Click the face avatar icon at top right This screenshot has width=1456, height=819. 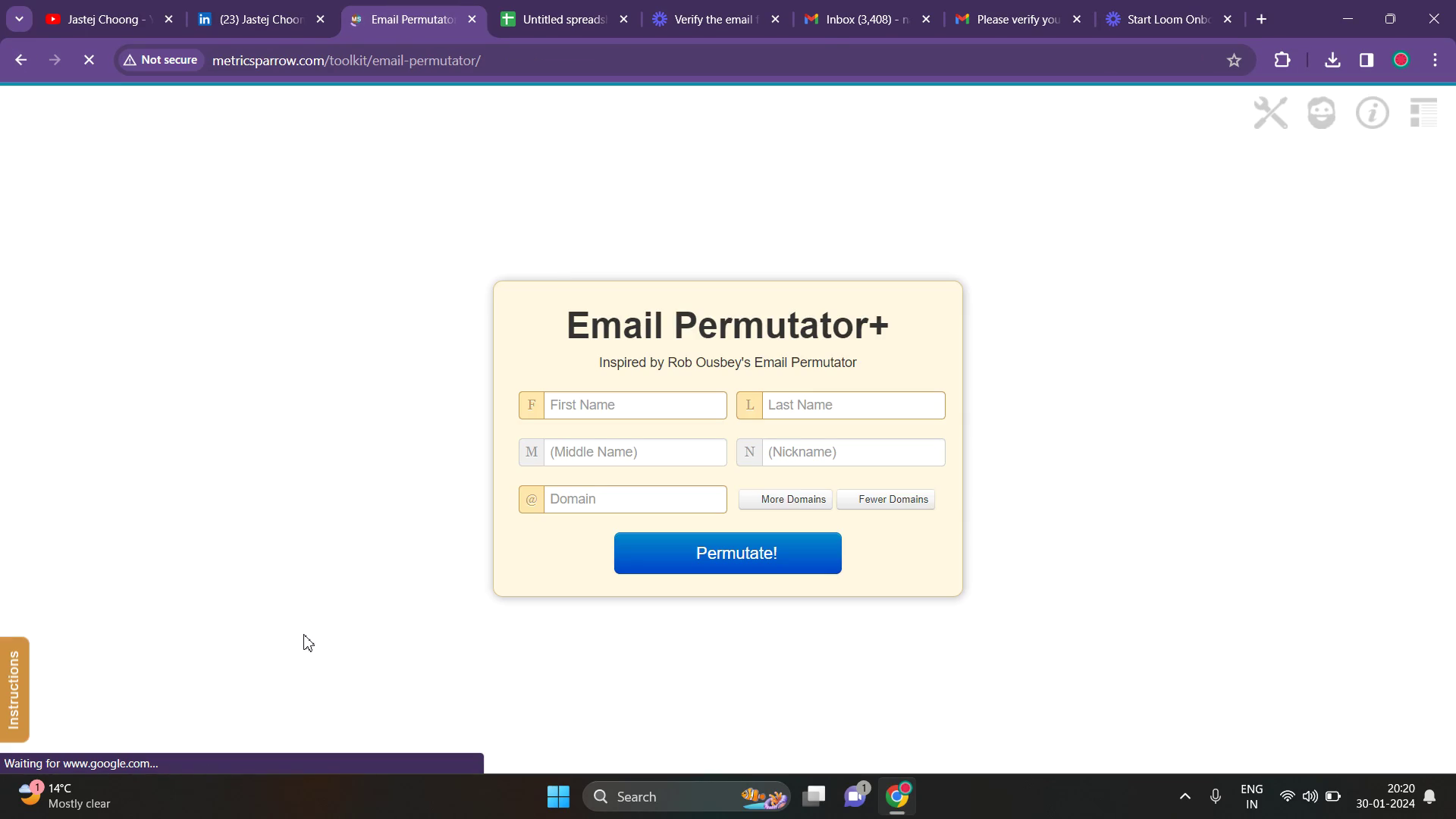click(1321, 114)
